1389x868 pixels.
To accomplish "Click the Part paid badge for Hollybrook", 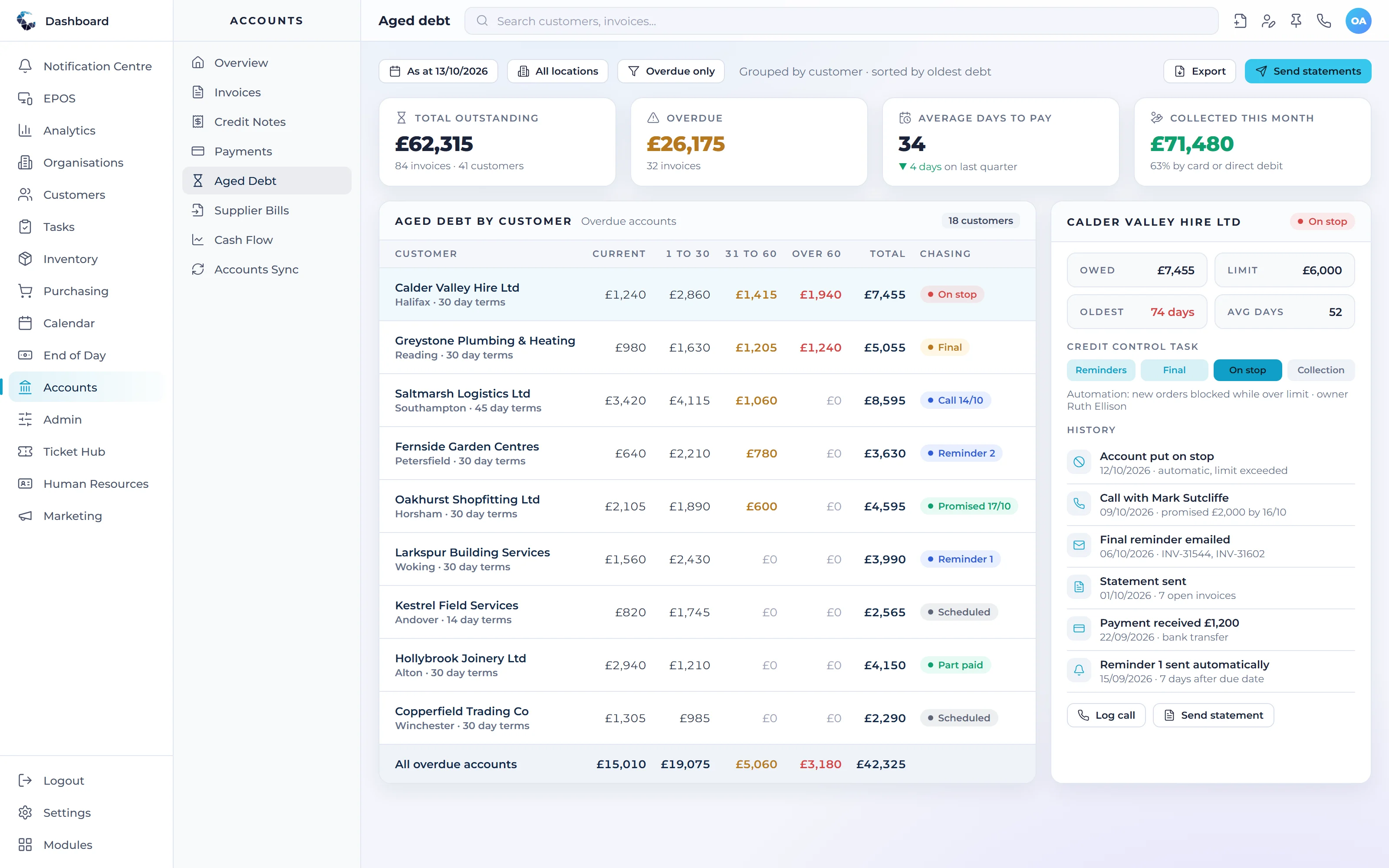I will click(955, 665).
